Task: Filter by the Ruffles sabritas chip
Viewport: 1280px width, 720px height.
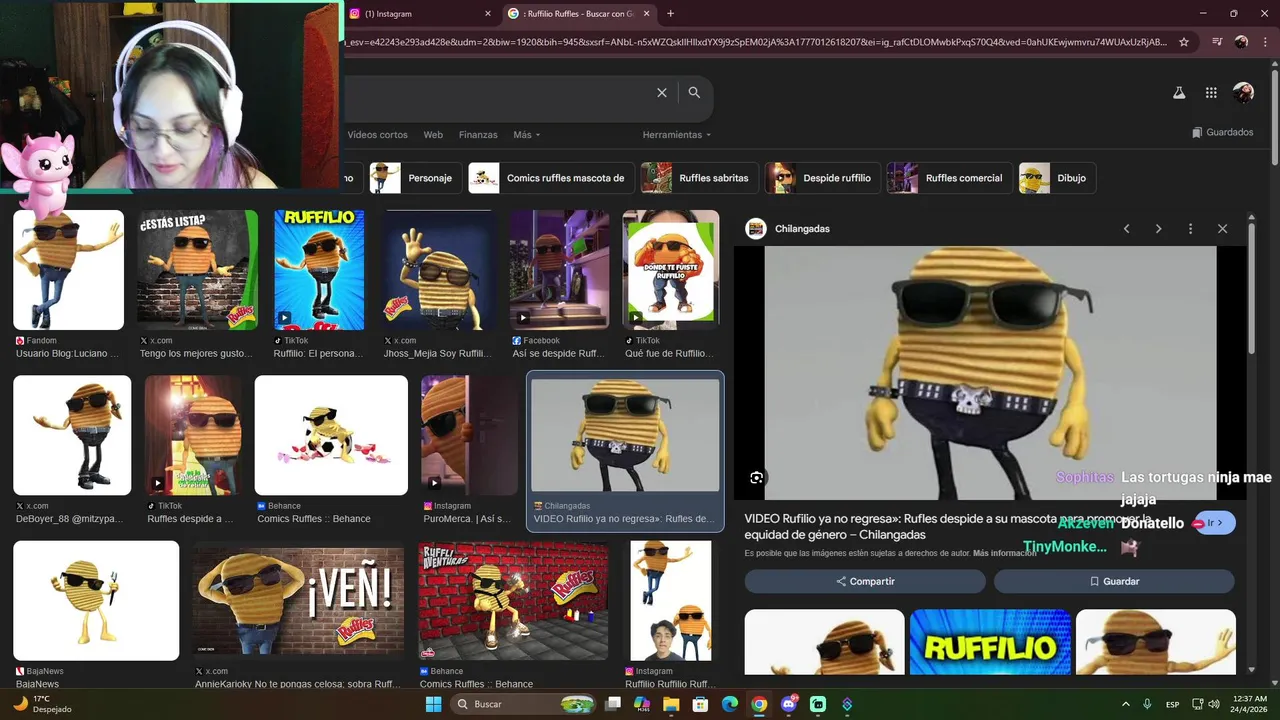Action: [x=699, y=178]
